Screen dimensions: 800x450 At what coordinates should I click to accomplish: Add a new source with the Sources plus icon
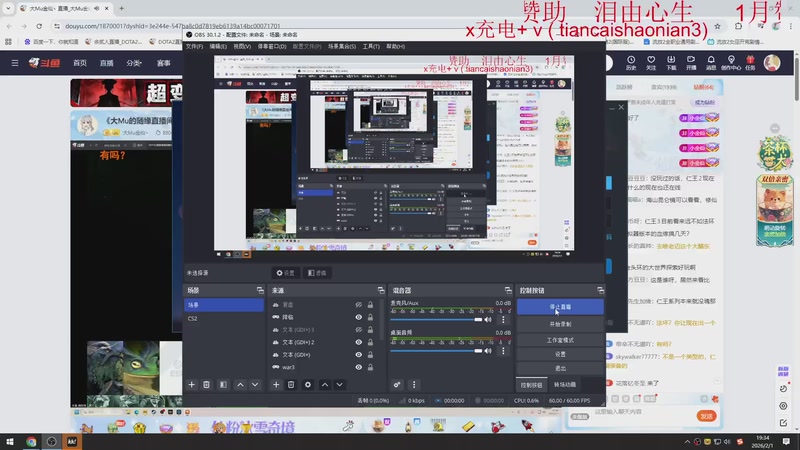pyautogui.click(x=276, y=385)
